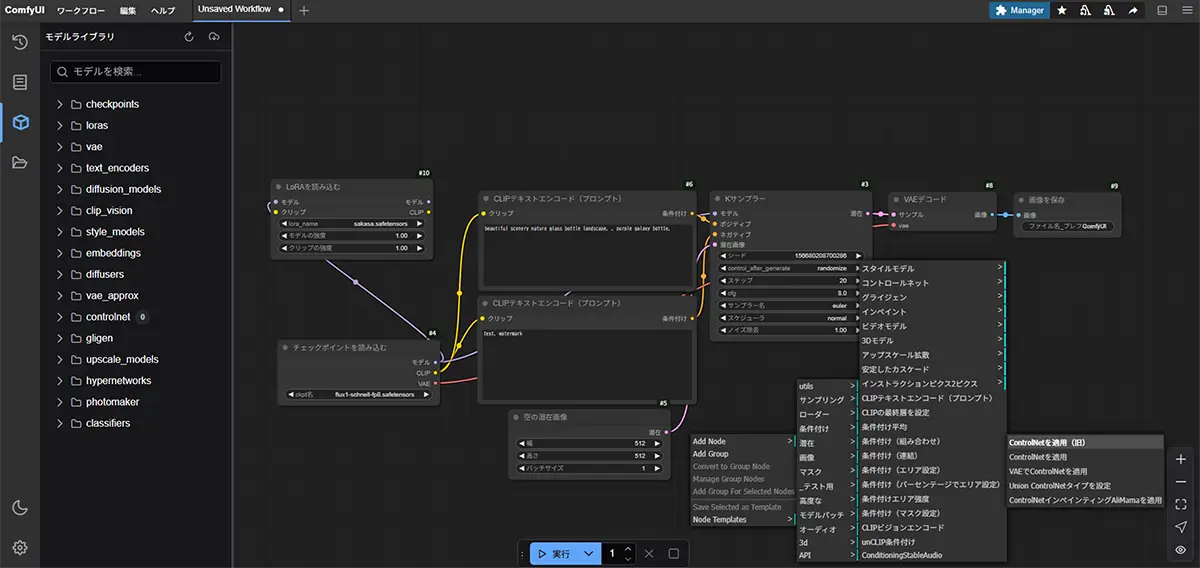Click the share arrow icon

coord(1133,10)
